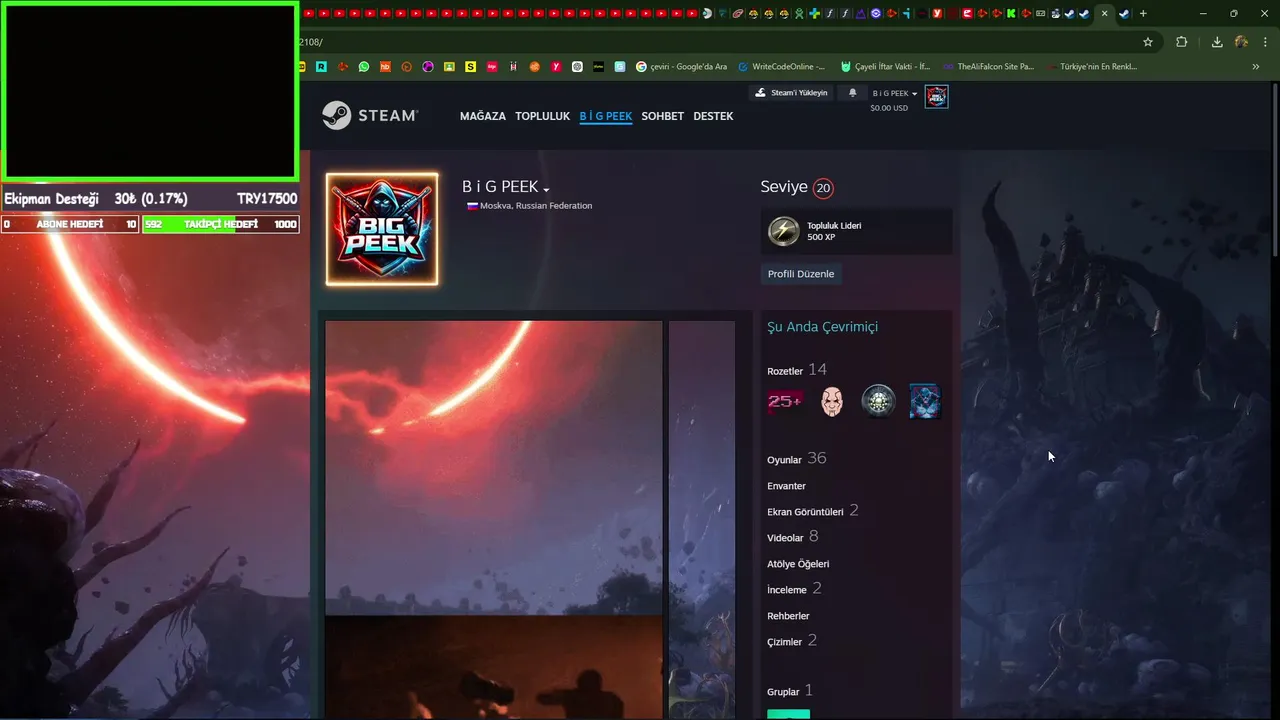Screen dimensions: 1280x720
Task: Click the small account avatar in Steam header
Action: pyautogui.click(x=936, y=96)
